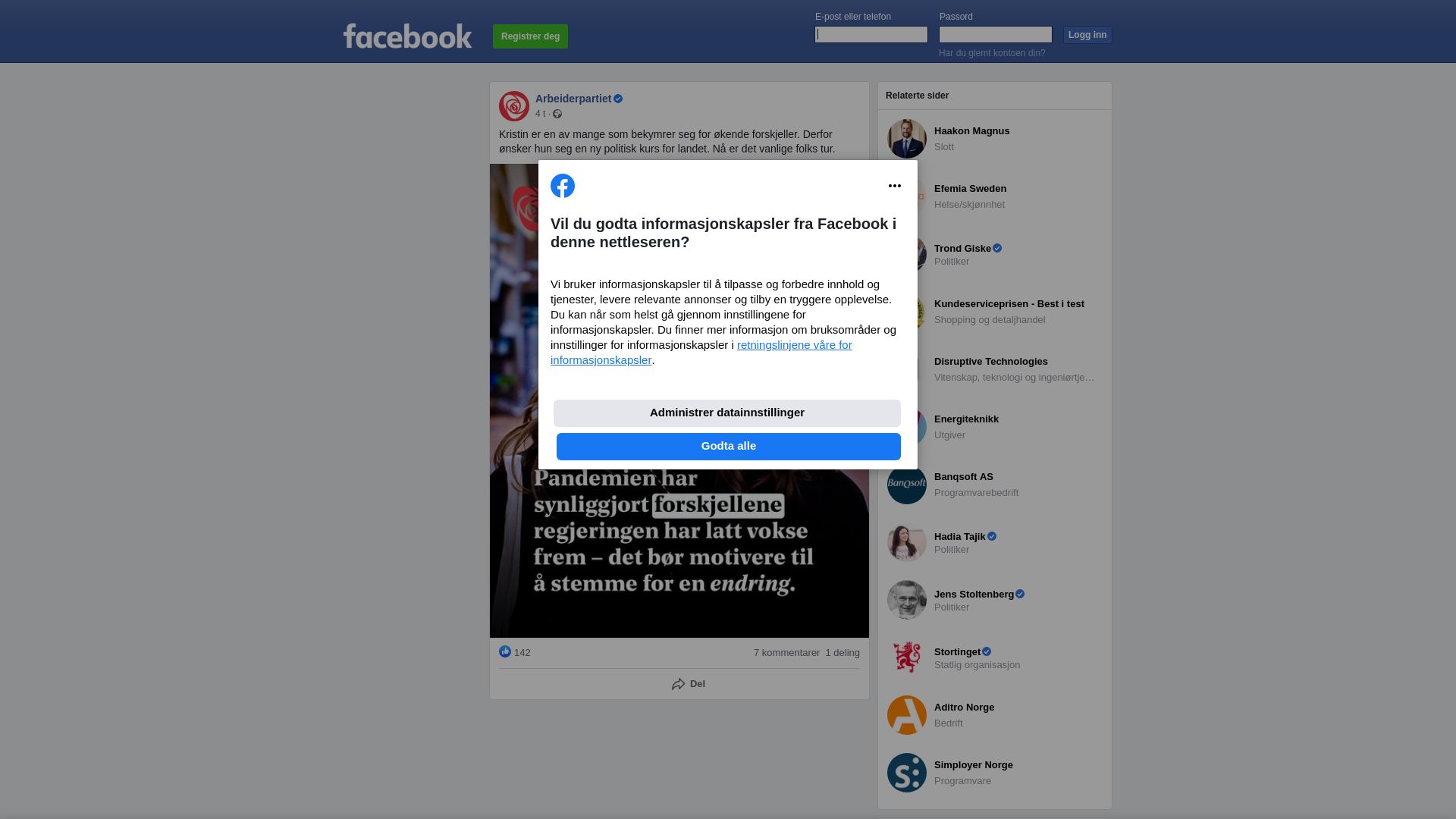Click the Facebook logo in header
The width and height of the screenshot is (1456, 819).
407,36
